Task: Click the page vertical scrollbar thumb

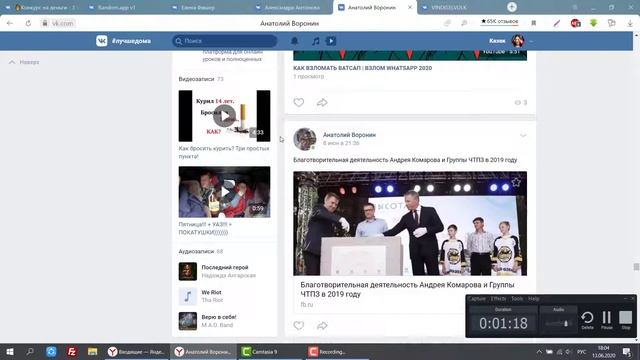Action: 636,267
